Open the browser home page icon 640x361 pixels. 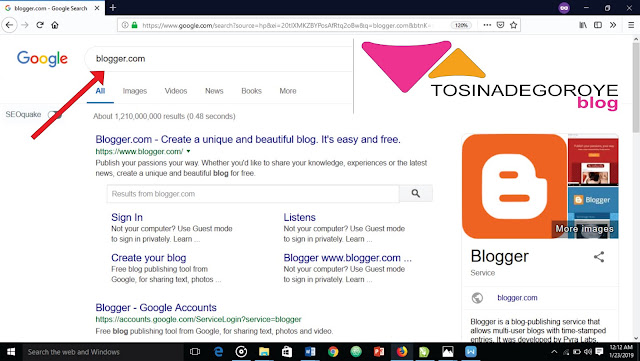click(55, 25)
